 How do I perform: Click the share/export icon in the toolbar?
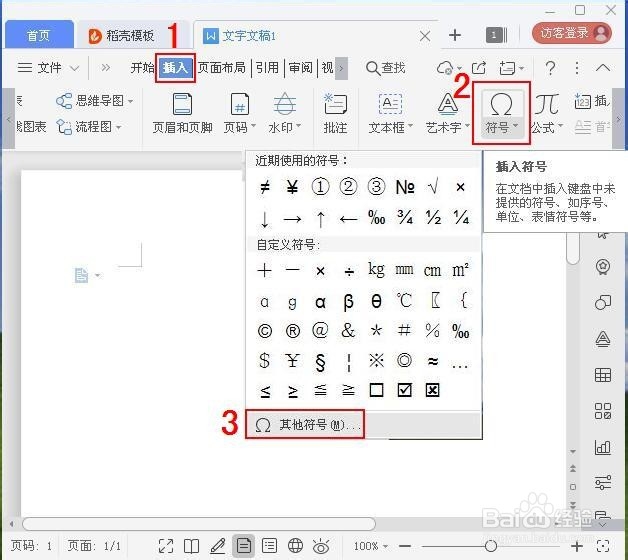[x=479, y=68]
